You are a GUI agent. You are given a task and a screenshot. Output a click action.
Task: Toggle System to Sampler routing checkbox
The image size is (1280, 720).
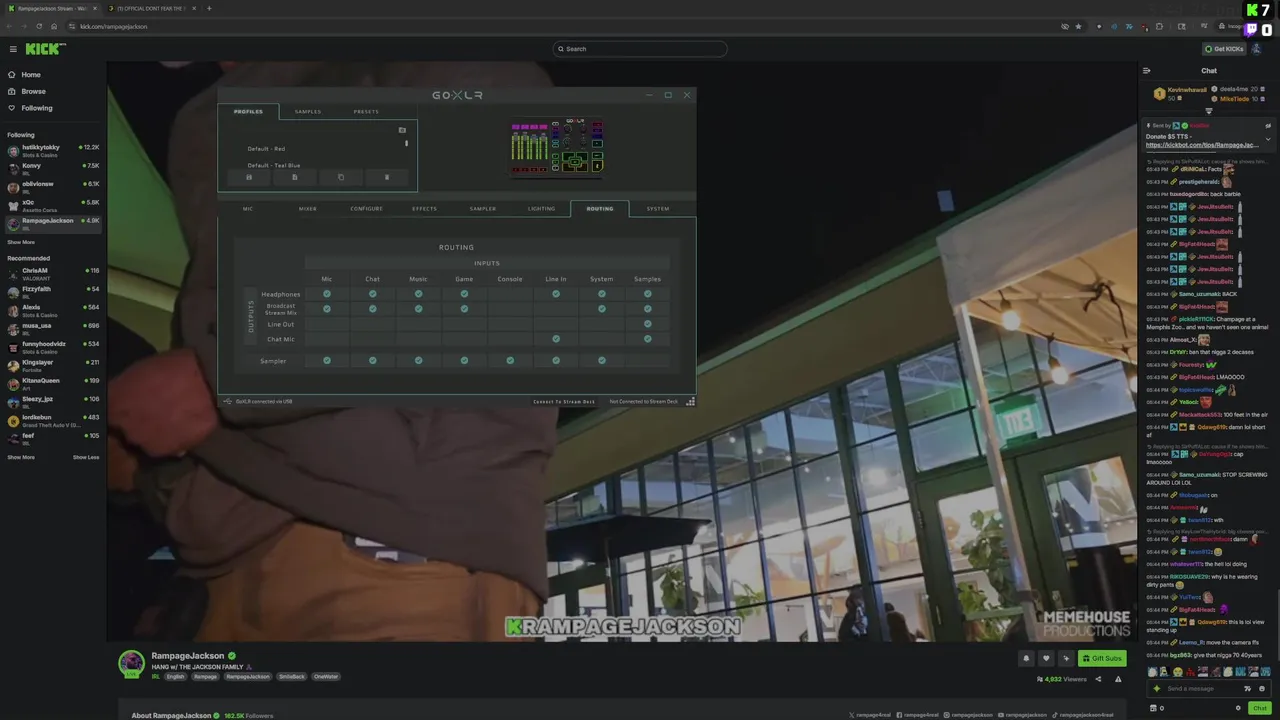click(x=602, y=361)
